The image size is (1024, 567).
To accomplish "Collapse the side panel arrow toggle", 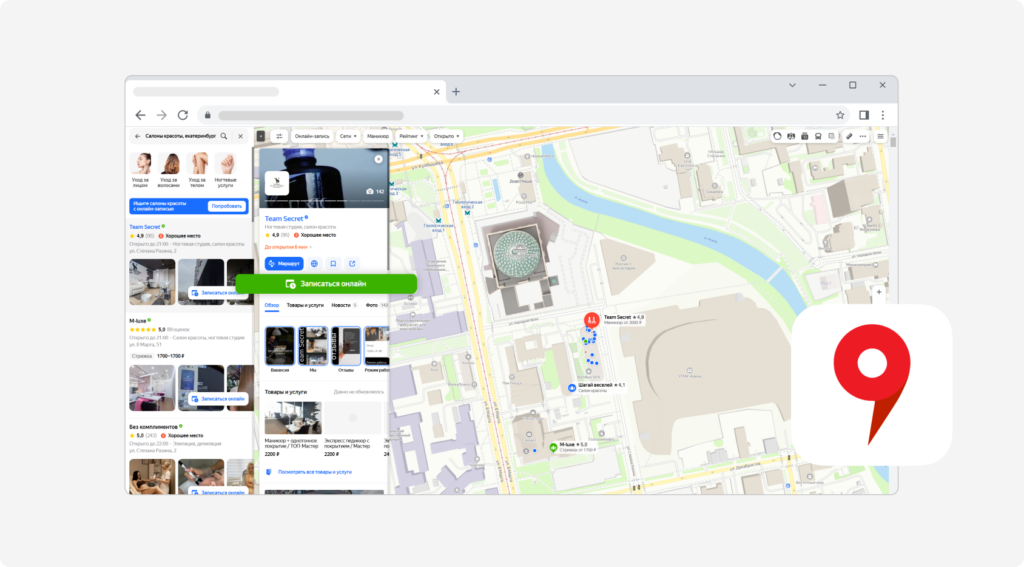I will (x=261, y=136).
